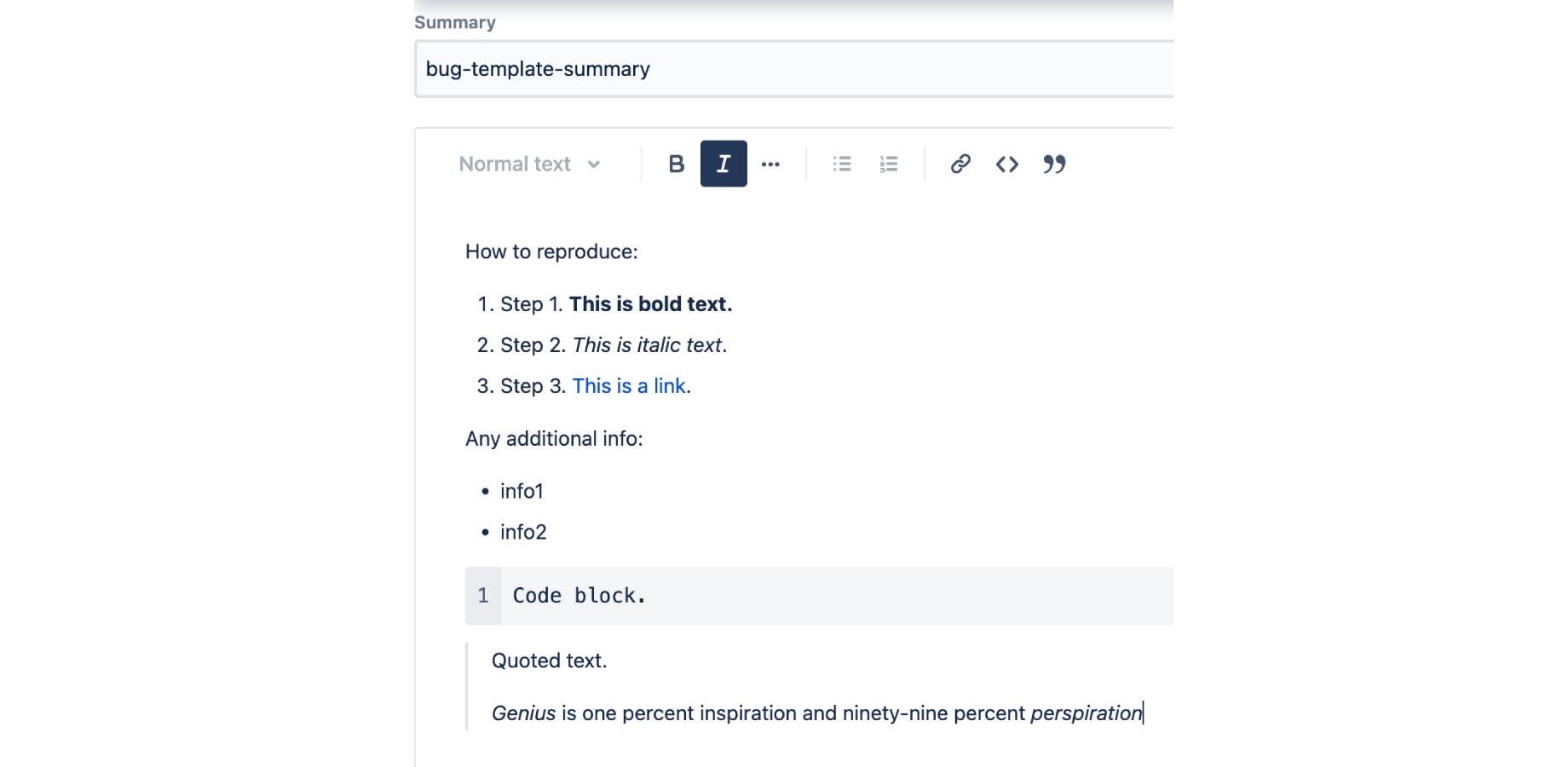
Task: Open the Normal text style dropdown
Action: [529, 164]
